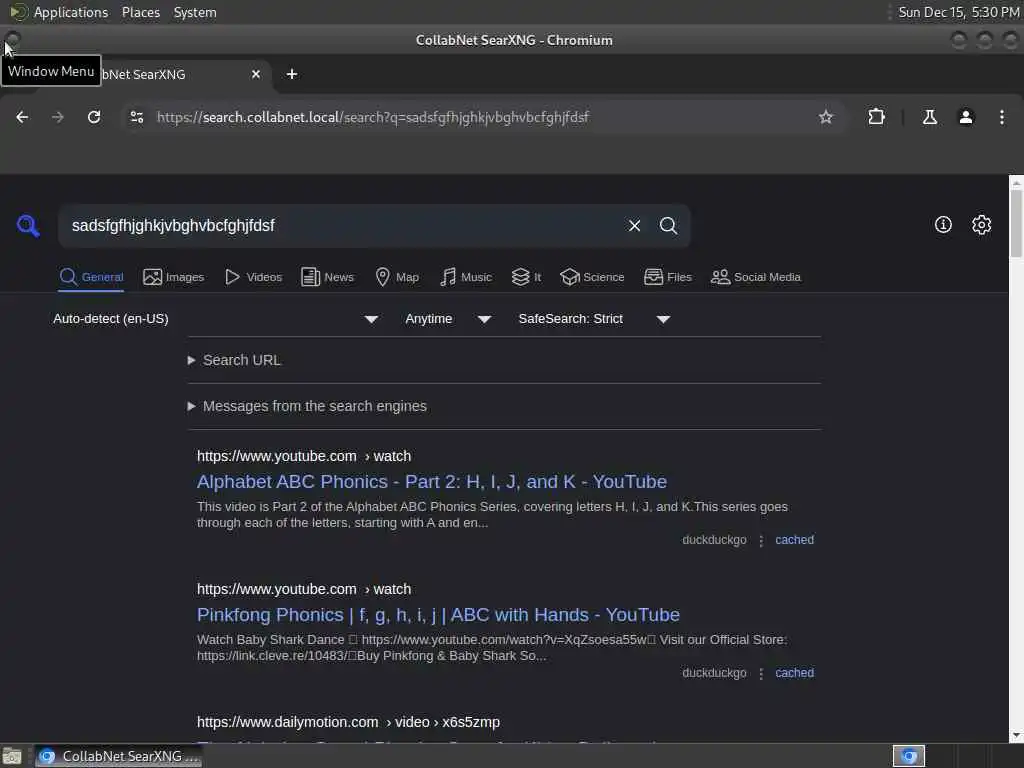Open Chrome Labs flask icon
The image size is (1024, 768).
coord(930,117)
